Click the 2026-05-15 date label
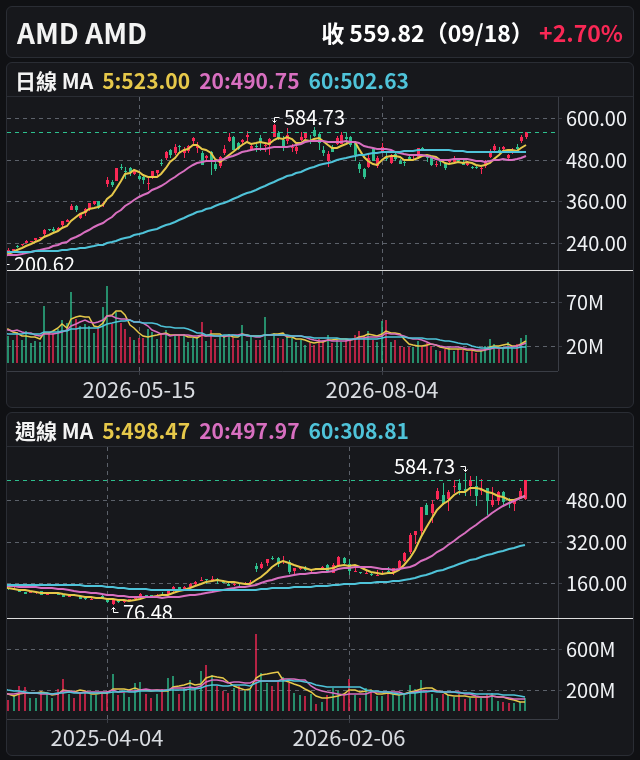The image size is (640, 760). (x=139, y=390)
